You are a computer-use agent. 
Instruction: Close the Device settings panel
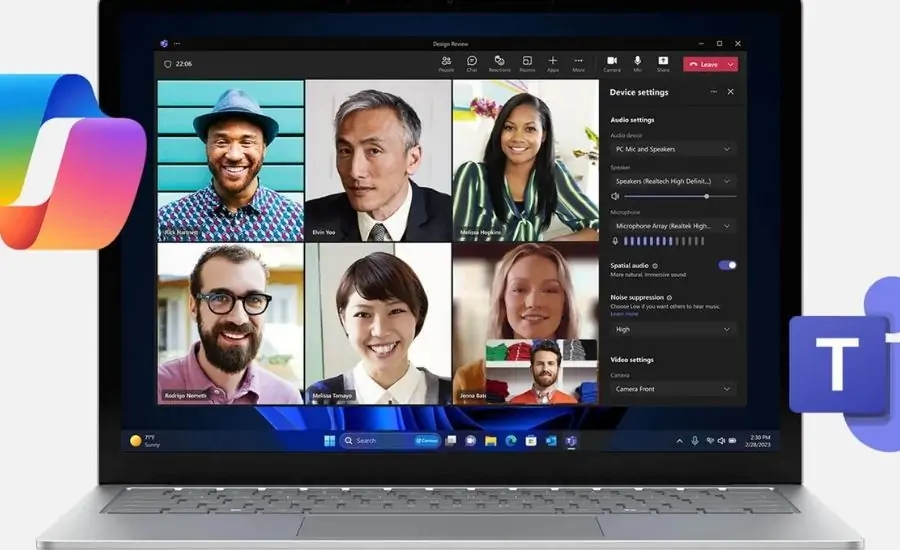[x=730, y=92]
